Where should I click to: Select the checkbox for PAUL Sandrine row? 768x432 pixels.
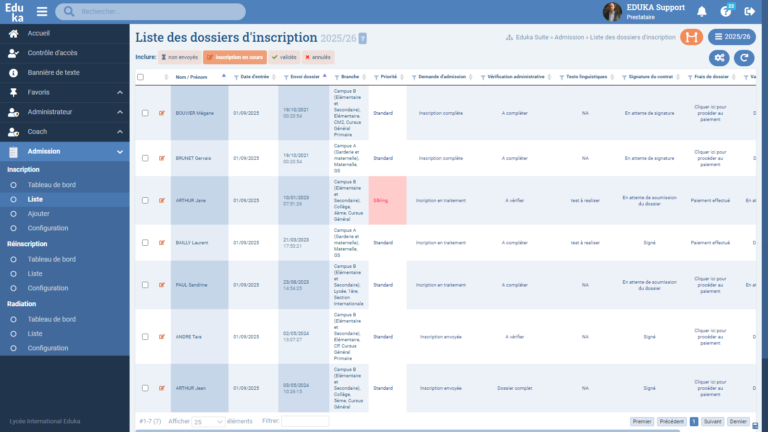[145, 285]
